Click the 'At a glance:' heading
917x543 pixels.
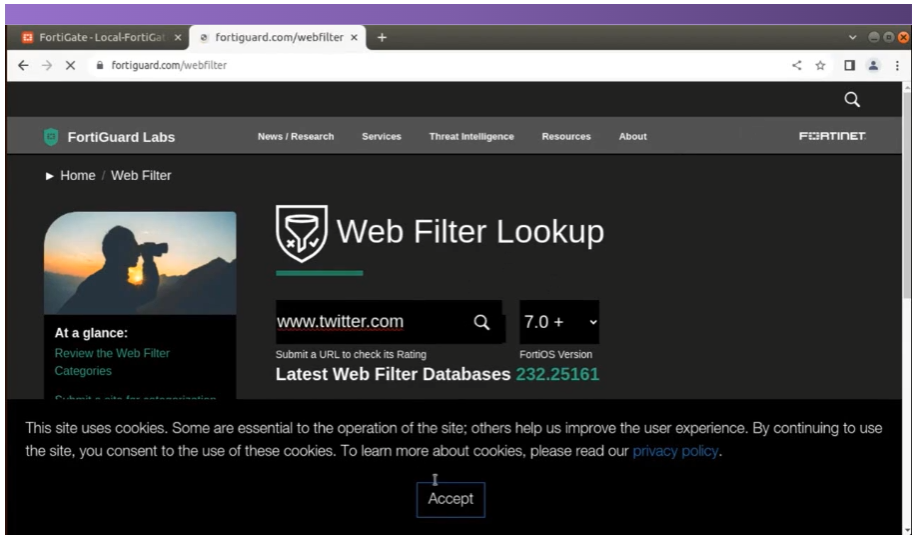tap(91, 333)
